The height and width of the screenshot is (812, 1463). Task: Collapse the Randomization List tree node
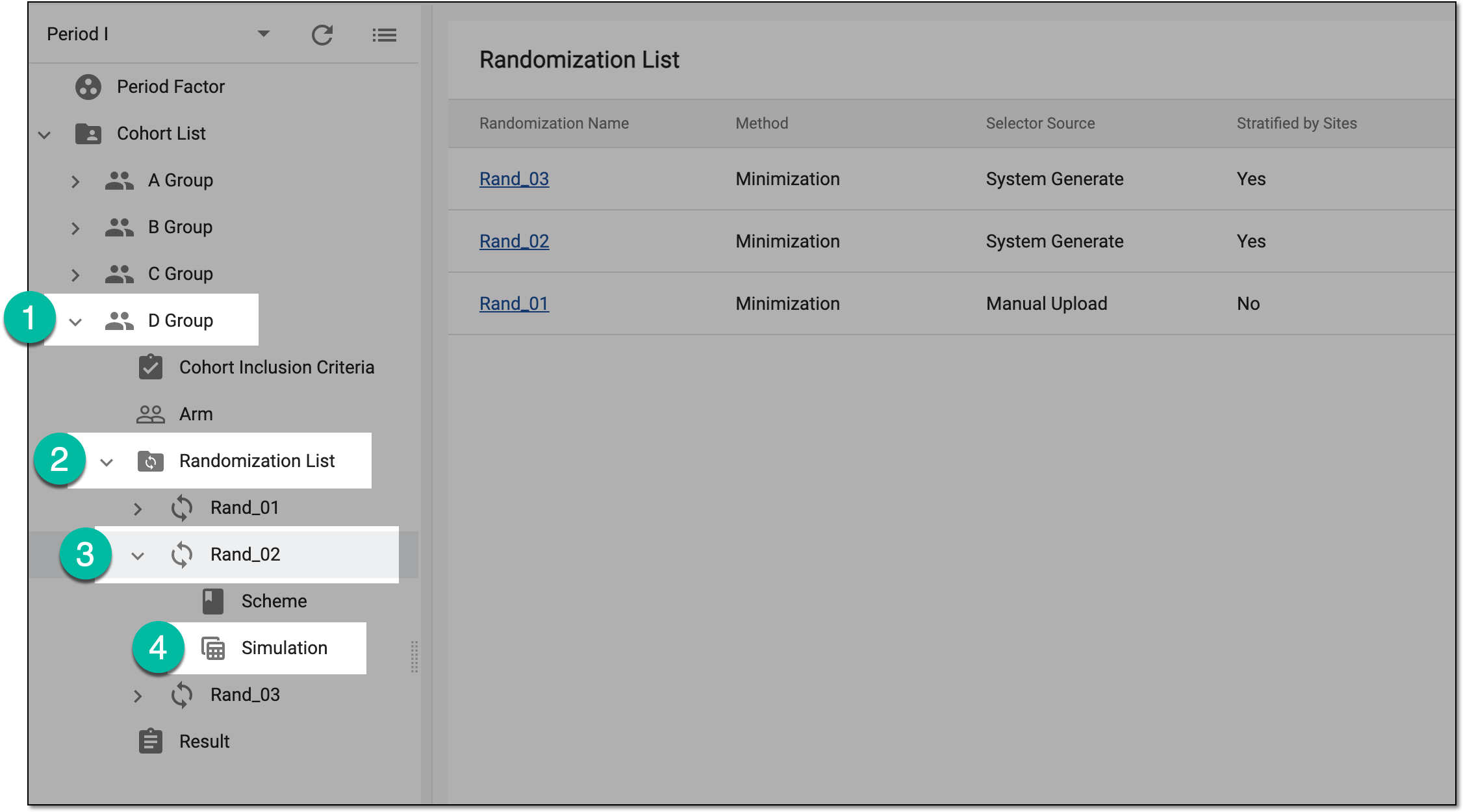pyautogui.click(x=107, y=463)
